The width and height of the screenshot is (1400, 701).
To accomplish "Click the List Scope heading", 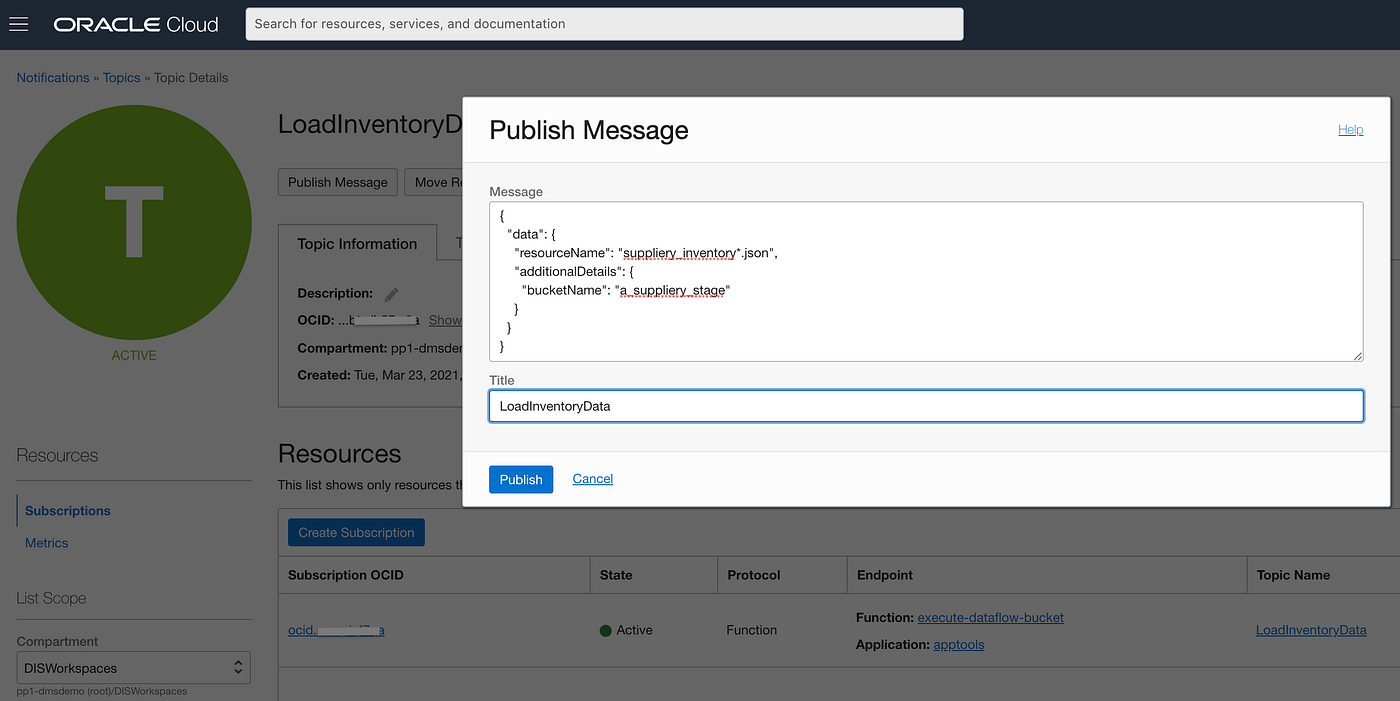I will pos(51,598).
